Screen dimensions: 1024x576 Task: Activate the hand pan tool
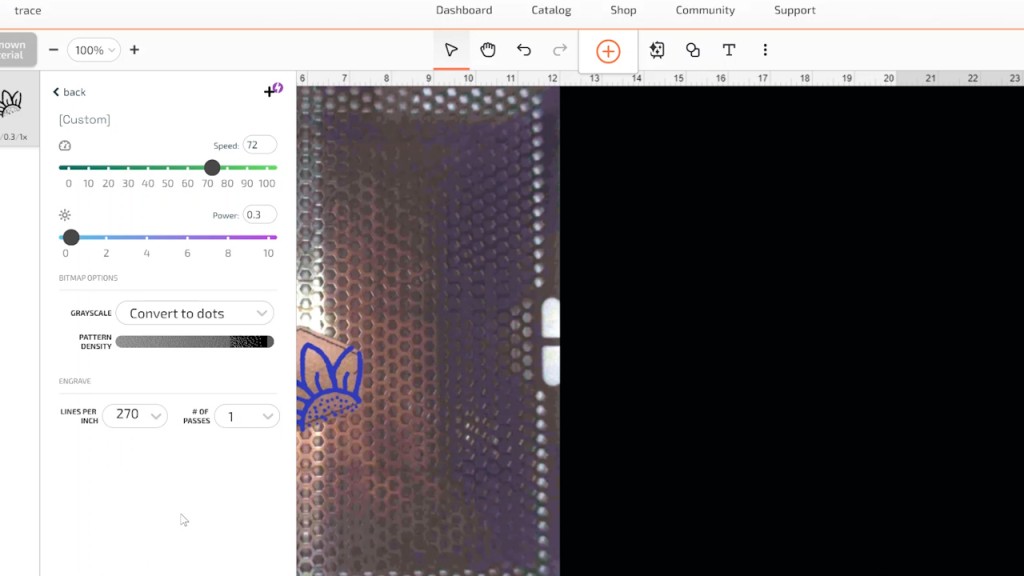click(488, 50)
